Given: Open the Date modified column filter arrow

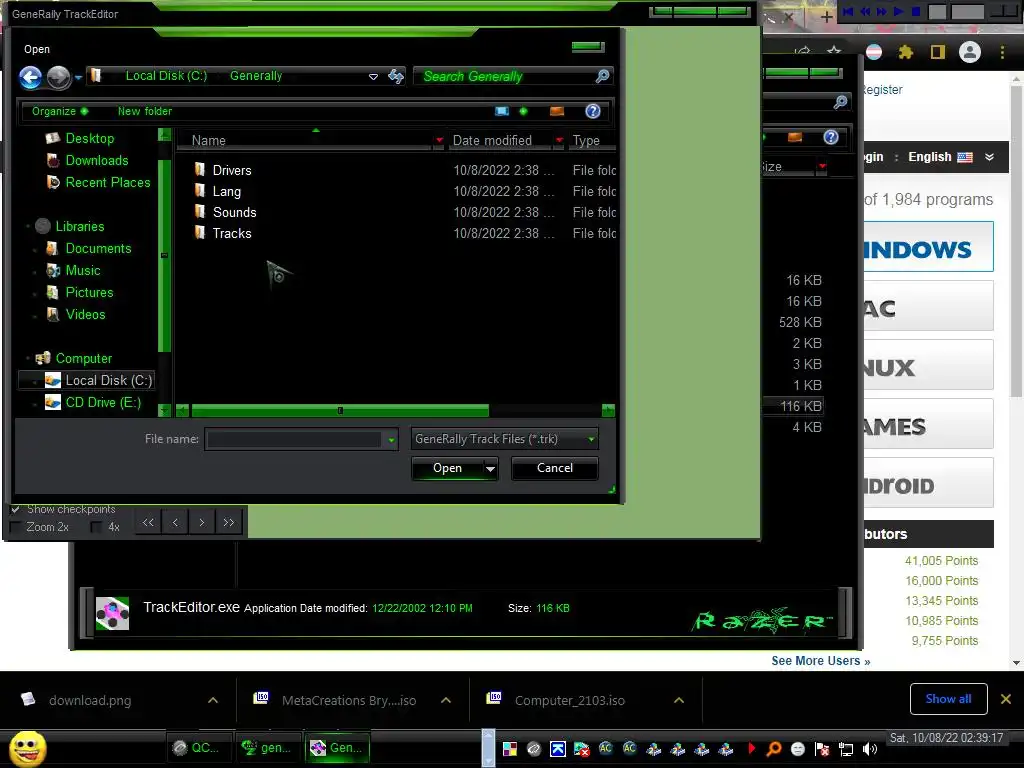Looking at the screenshot, I should coord(559,140).
